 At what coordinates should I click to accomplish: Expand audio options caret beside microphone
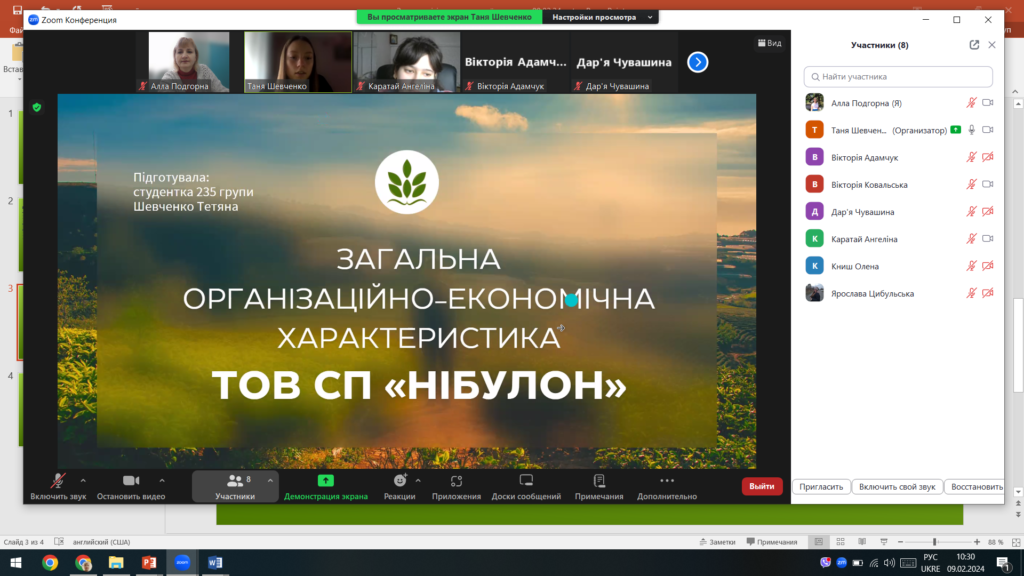click(x=83, y=481)
